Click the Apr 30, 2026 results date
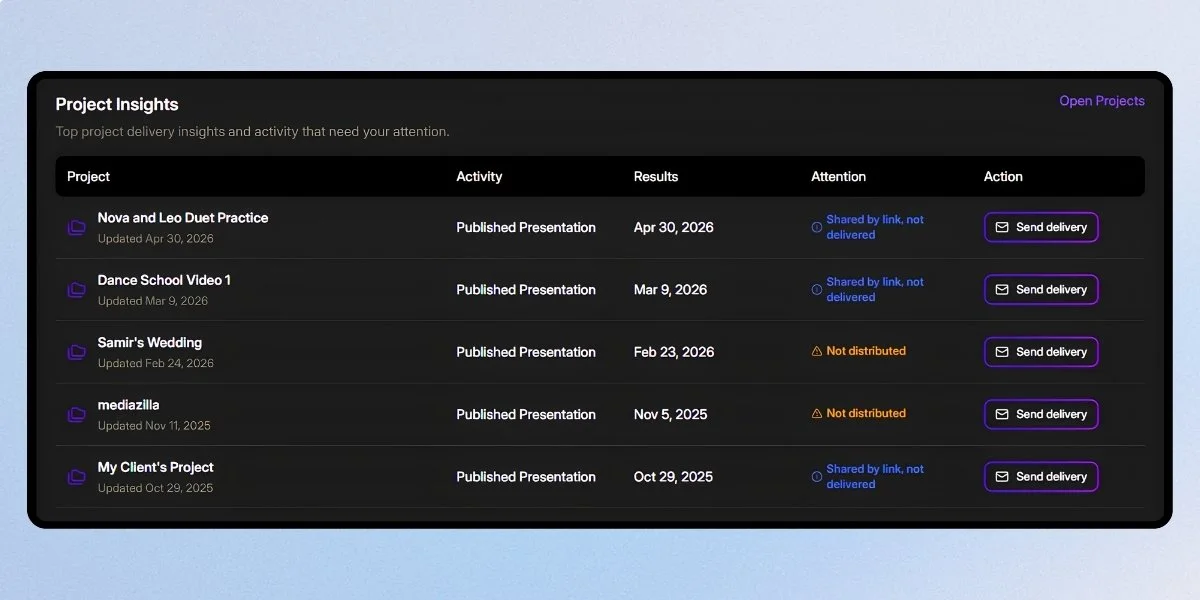The height and width of the screenshot is (600, 1200). (x=674, y=227)
